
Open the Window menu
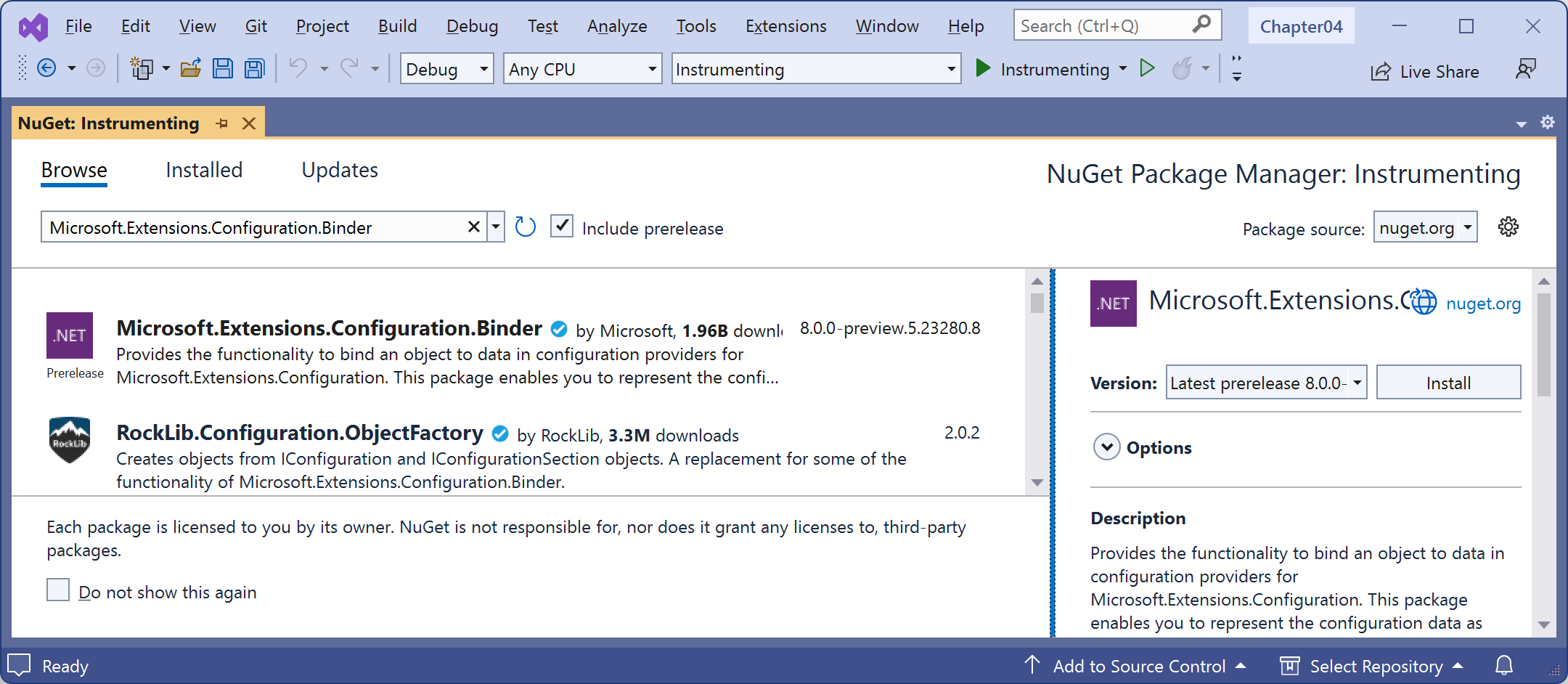point(887,26)
